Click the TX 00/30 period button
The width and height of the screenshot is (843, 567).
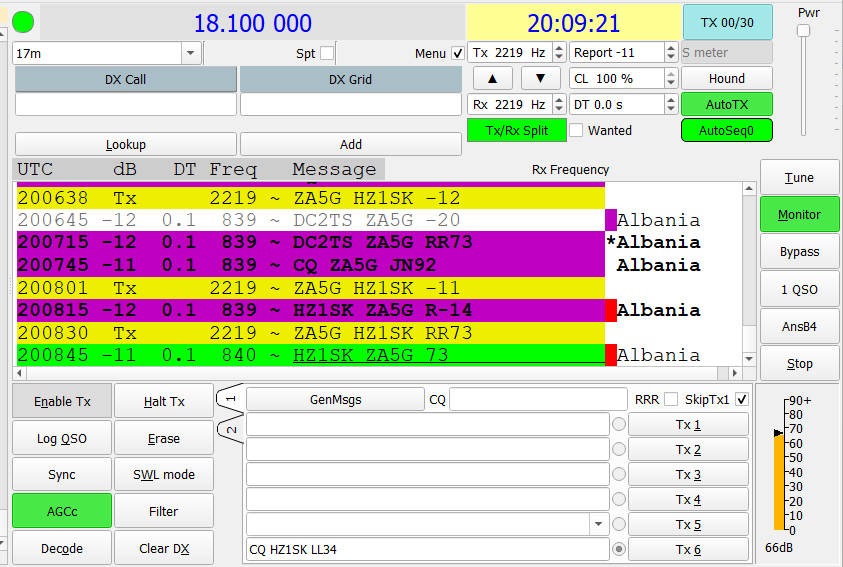click(727, 22)
